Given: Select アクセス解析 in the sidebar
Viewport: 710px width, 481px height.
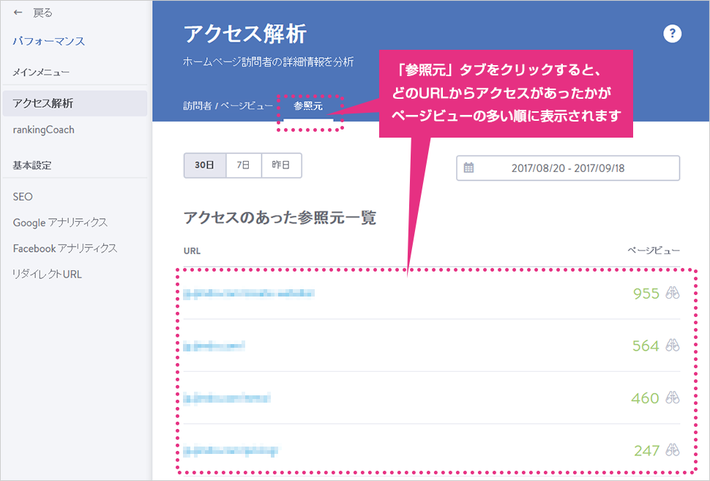Looking at the screenshot, I should 75,103.
